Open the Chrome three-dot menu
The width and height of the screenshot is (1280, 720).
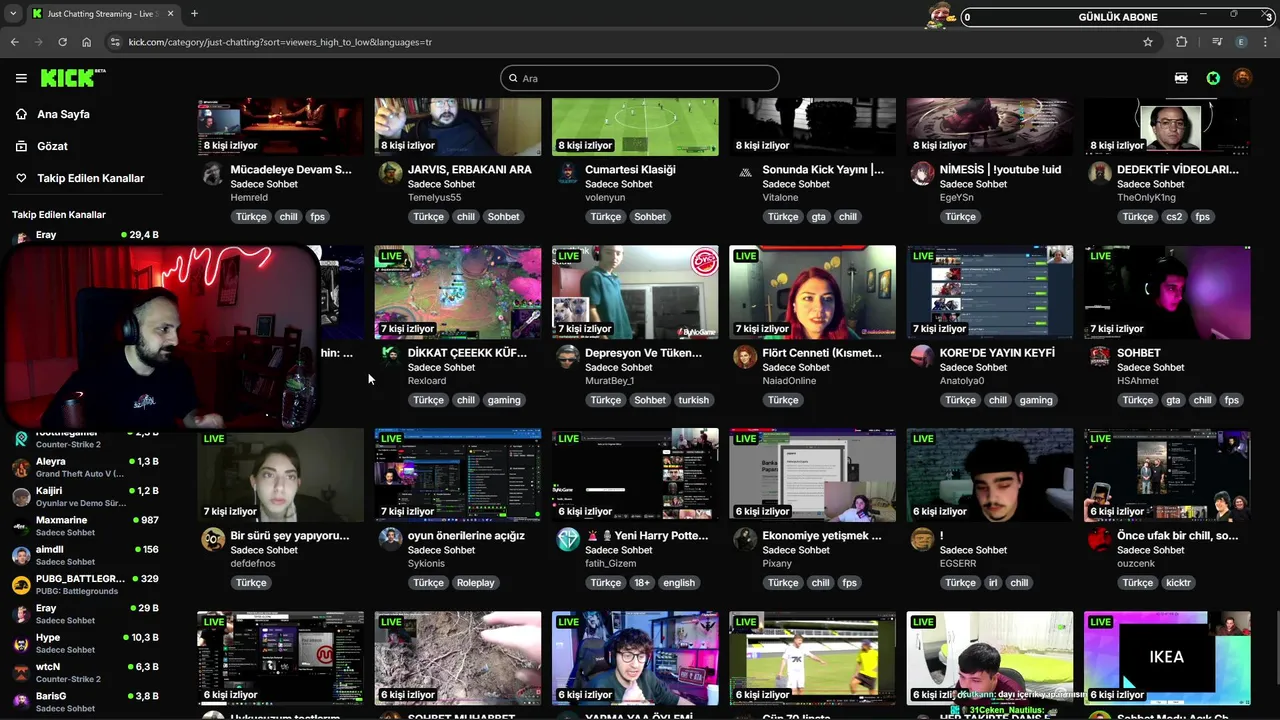[x=1266, y=42]
